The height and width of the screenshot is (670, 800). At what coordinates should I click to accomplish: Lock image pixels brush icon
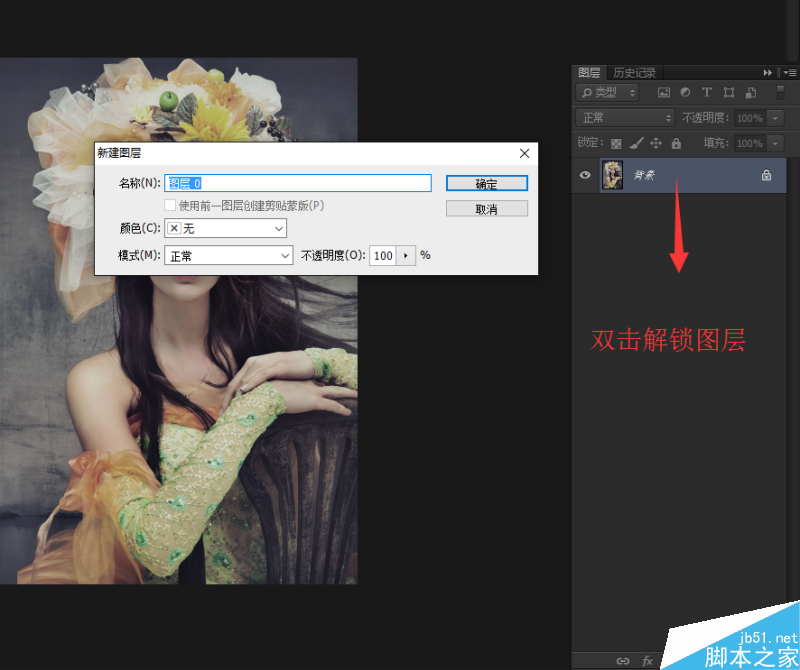(x=636, y=143)
